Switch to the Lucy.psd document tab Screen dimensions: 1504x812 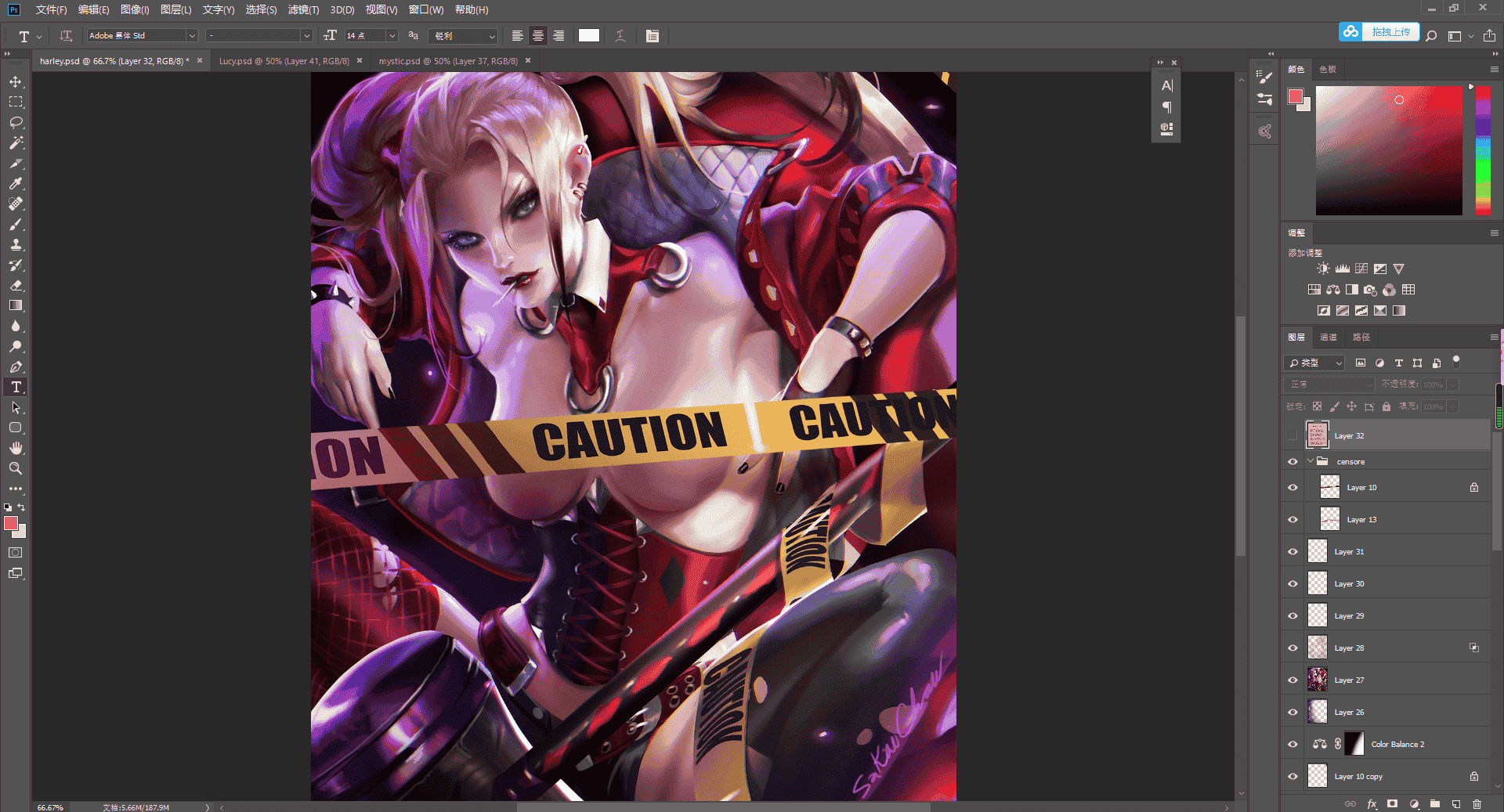pyautogui.click(x=284, y=60)
